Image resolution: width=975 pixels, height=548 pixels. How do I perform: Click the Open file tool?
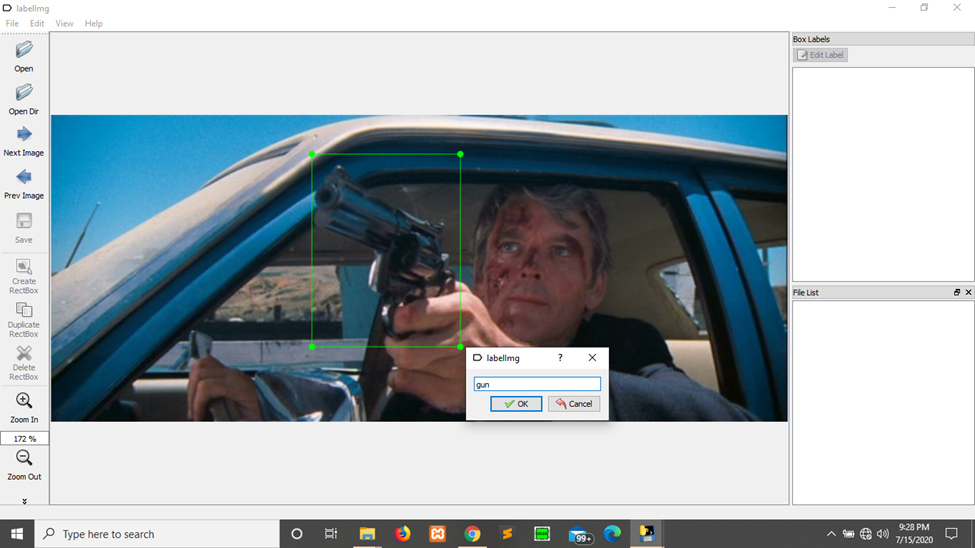24,57
